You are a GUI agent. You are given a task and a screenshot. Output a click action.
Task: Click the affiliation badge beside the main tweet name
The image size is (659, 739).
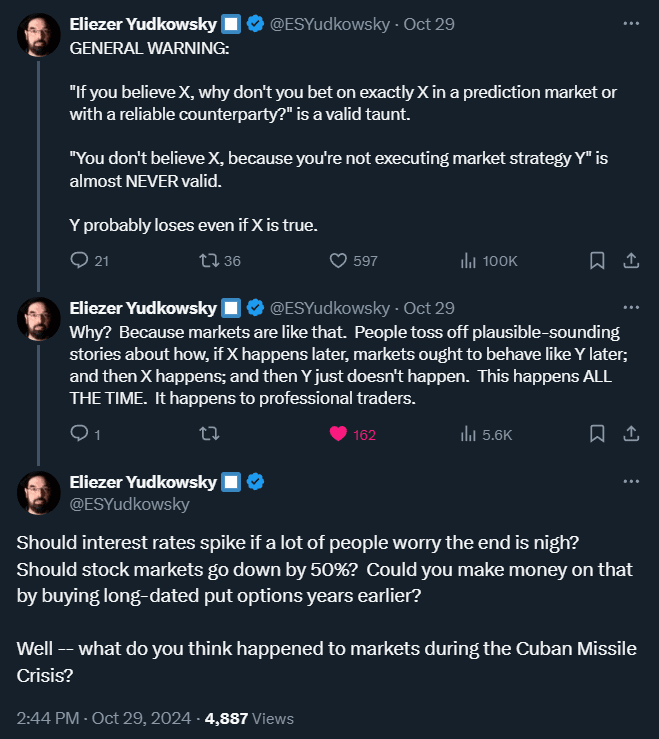(231, 482)
